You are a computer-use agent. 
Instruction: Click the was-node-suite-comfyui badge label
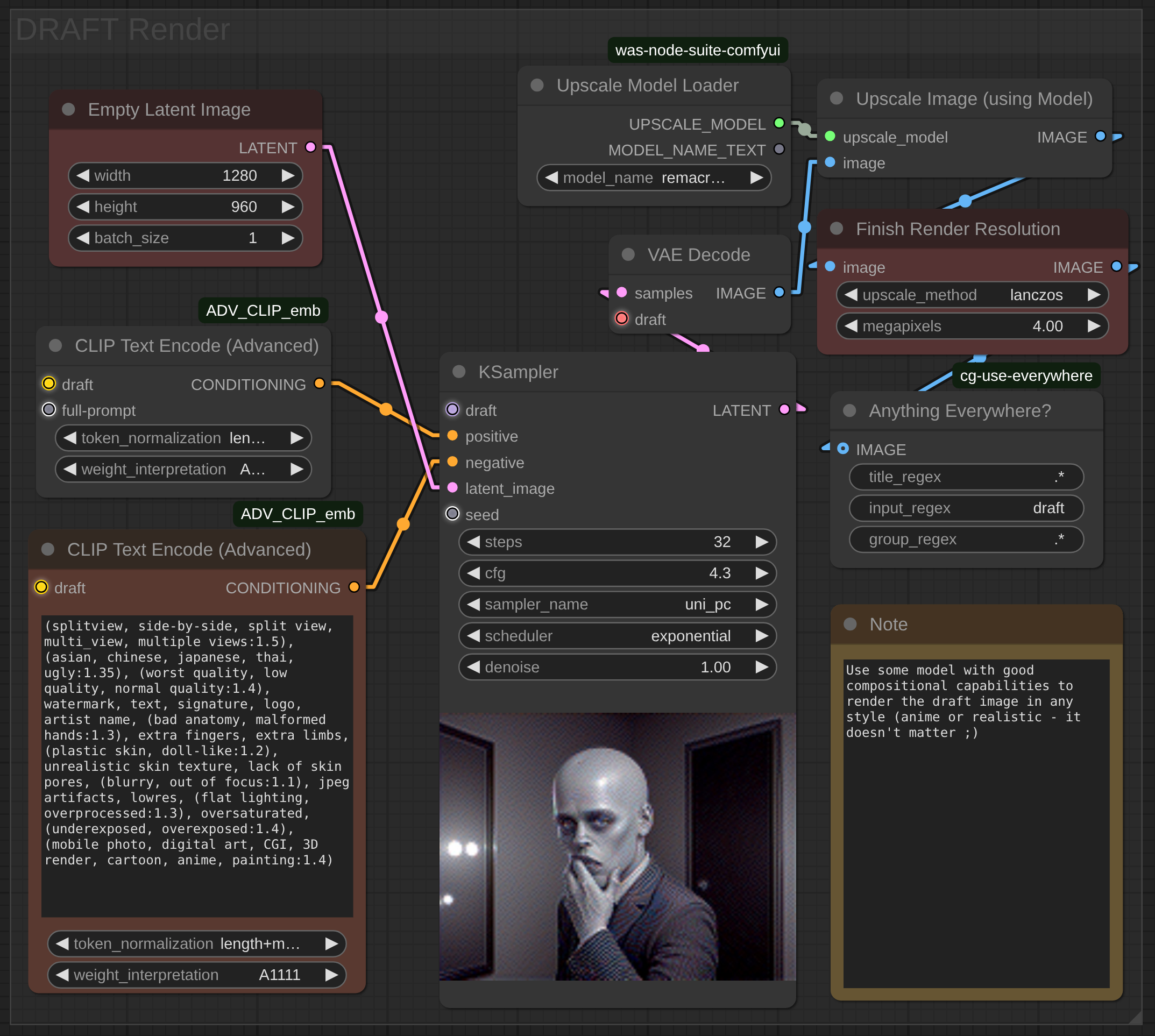697,50
